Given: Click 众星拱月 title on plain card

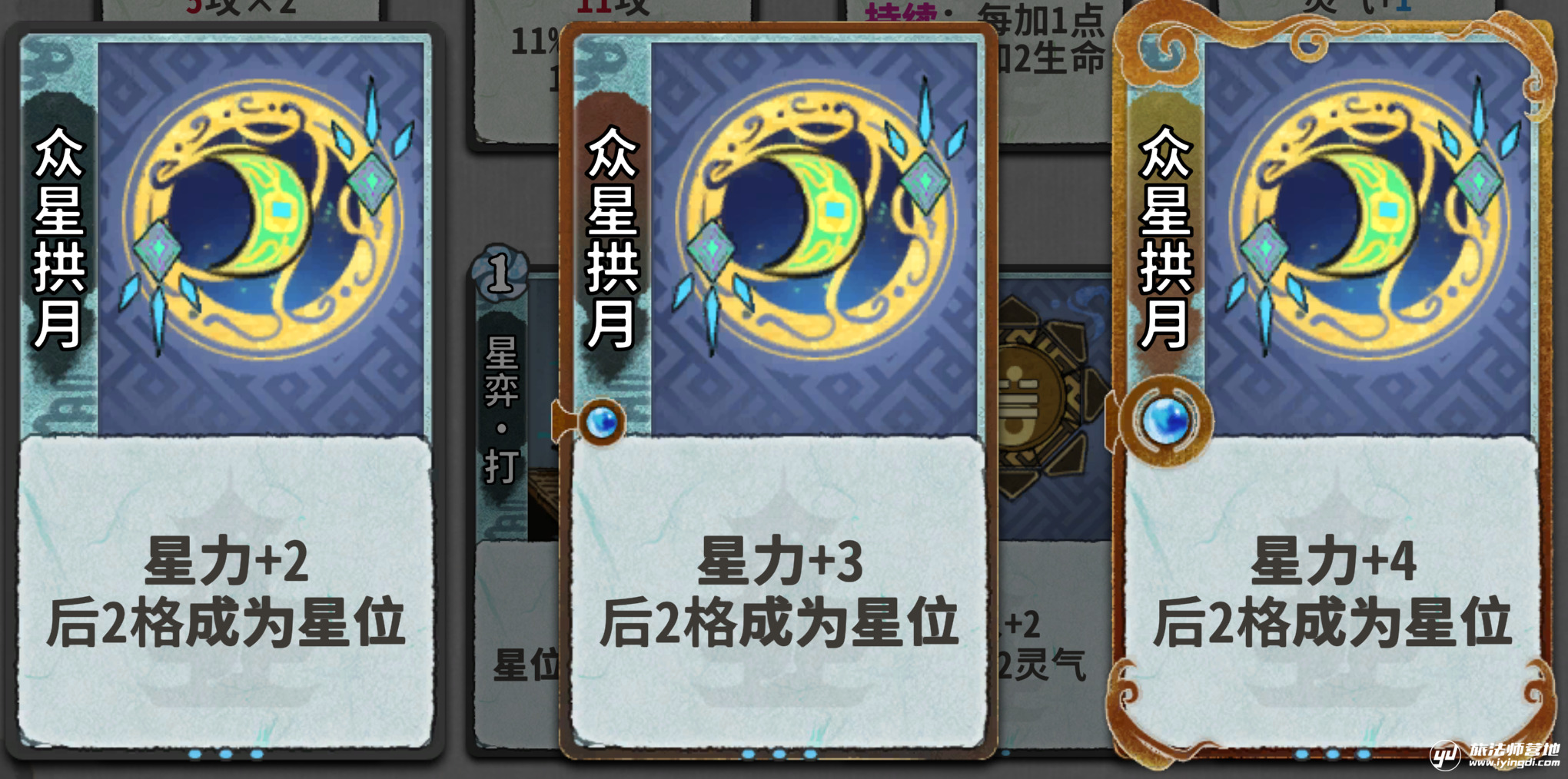Looking at the screenshot, I should pyautogui.click(x=58, y=238).
